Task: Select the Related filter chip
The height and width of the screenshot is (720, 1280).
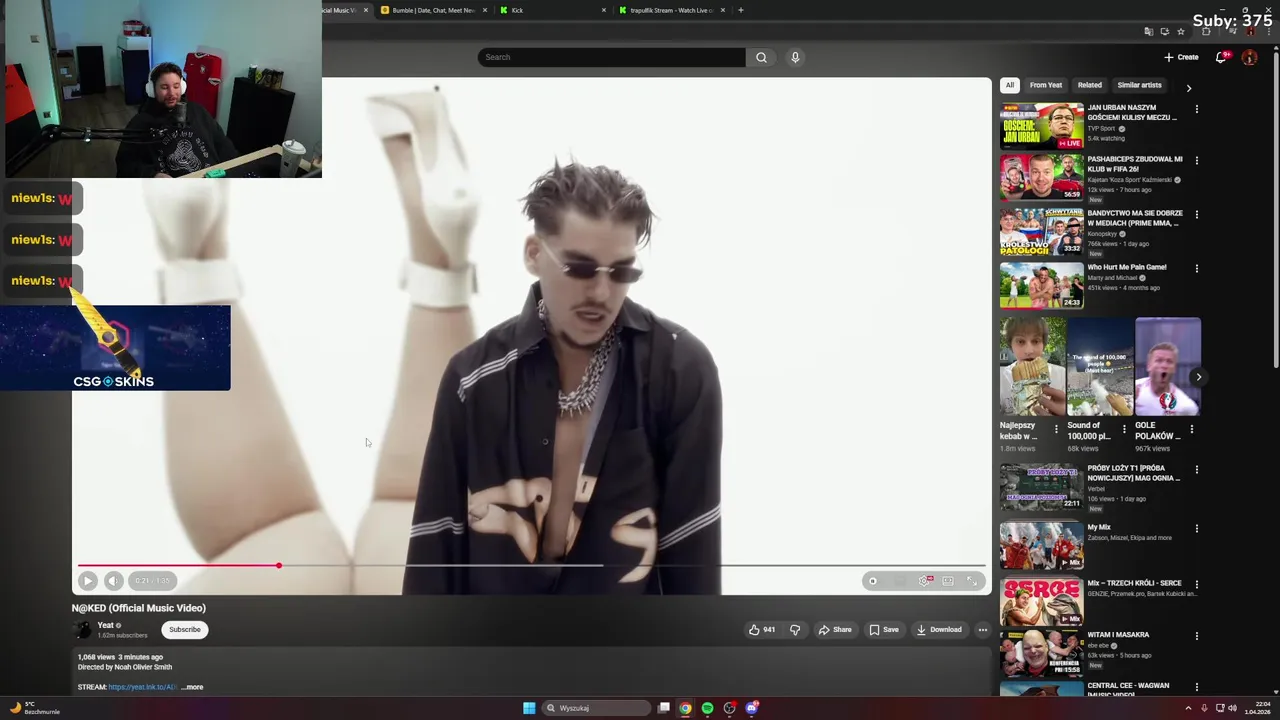Action: 1090,85
